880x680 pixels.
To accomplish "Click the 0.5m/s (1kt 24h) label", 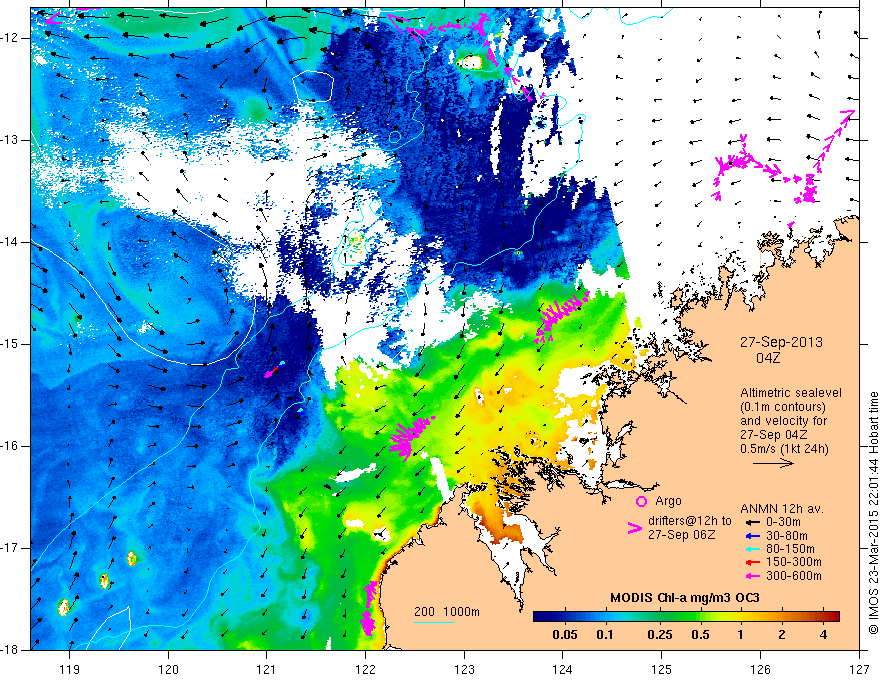I will click(784, 449).
